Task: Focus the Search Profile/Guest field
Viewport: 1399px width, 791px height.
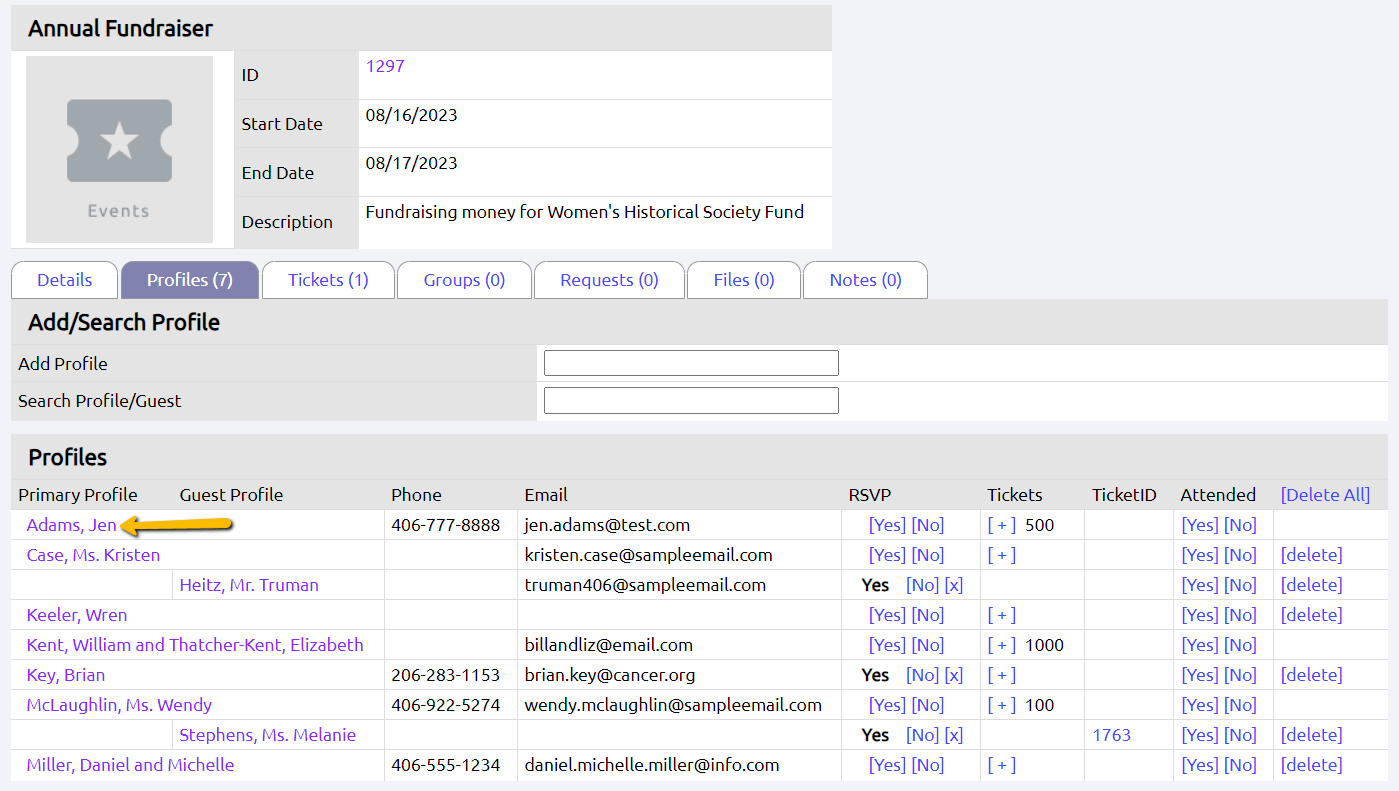Action: (691, 401)
